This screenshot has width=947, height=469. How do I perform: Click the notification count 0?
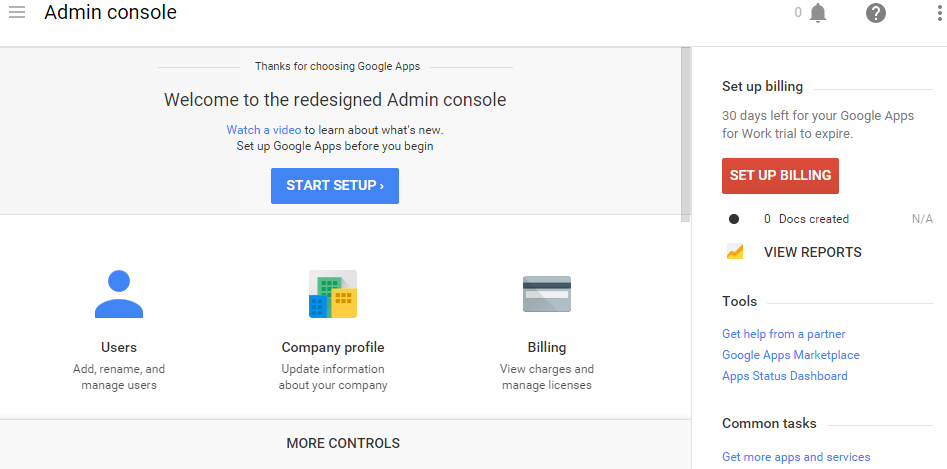798,13
